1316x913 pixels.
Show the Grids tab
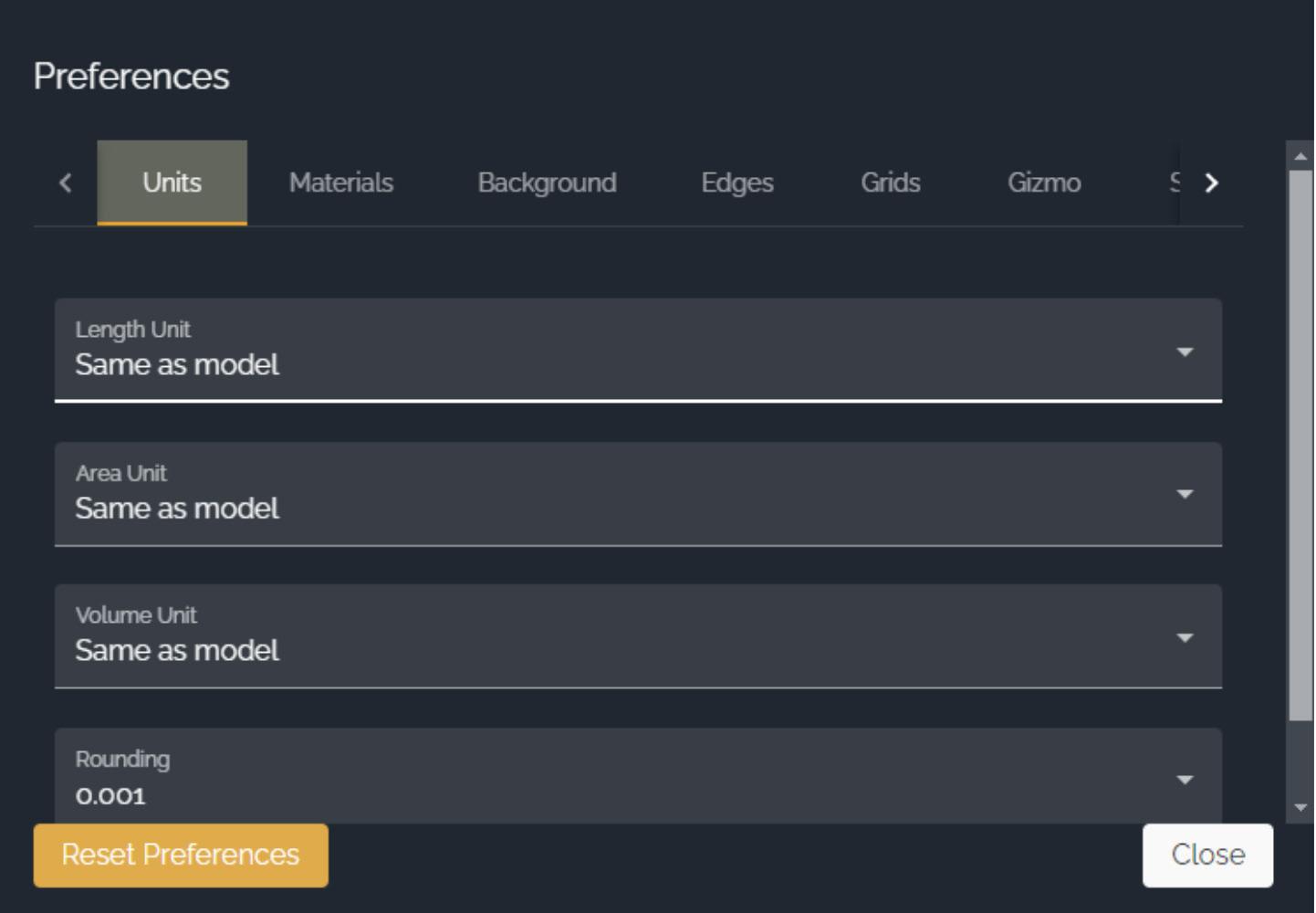click(891, 183)
